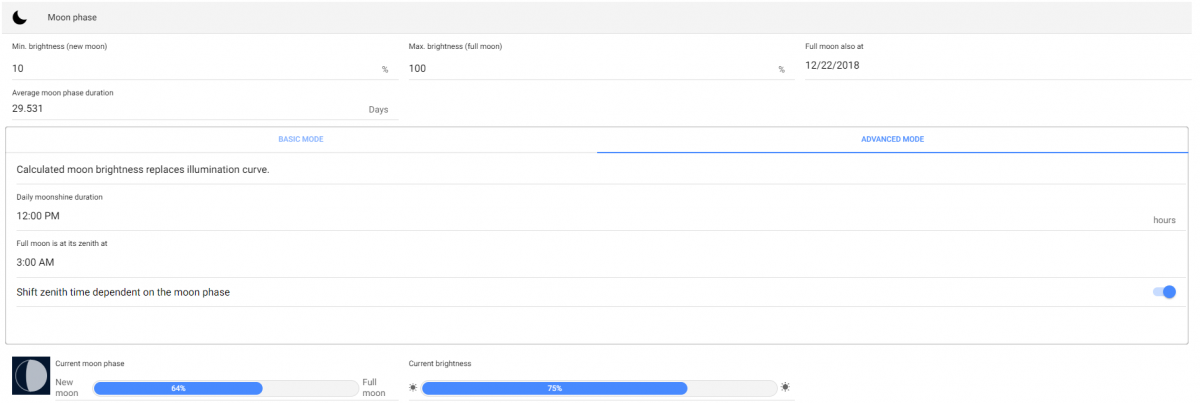The height and width of the screenshot is (403, 1200).
Task: Click the 'Days' unit label
Action: (x=378, y=110)
